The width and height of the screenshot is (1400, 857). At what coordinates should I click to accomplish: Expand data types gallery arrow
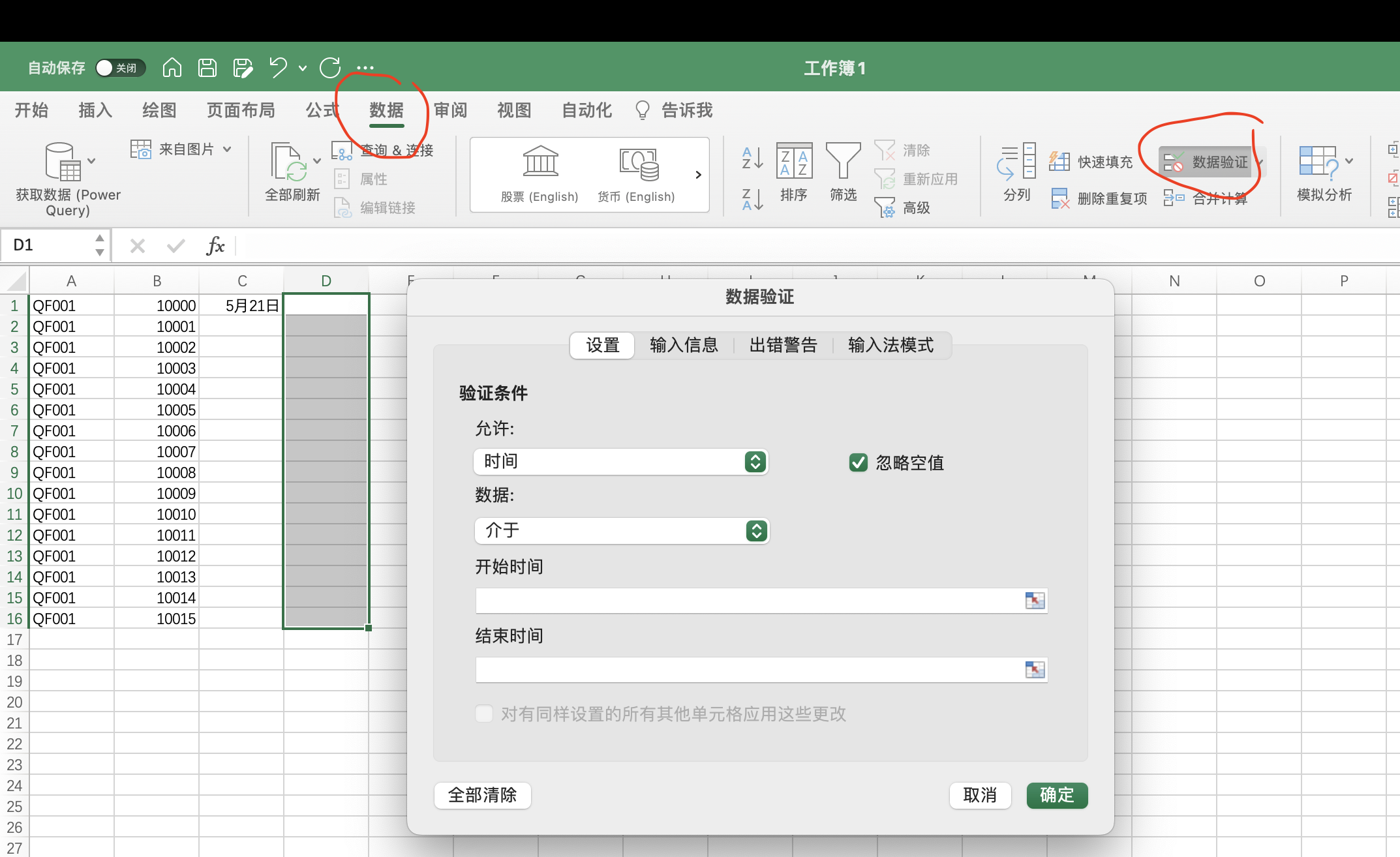pos(698,175)
